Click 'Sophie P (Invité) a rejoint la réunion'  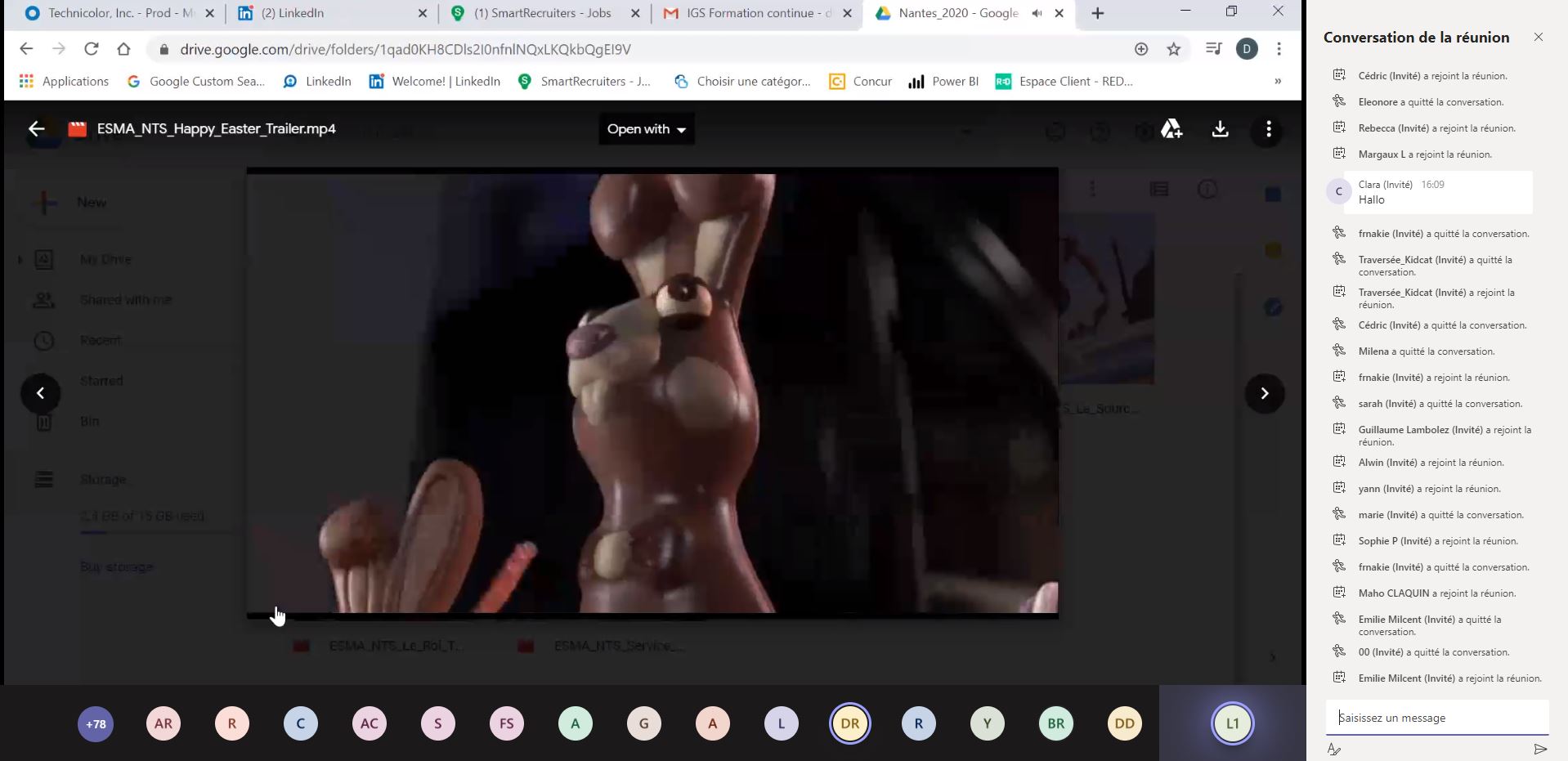(x=1438, y=541)
